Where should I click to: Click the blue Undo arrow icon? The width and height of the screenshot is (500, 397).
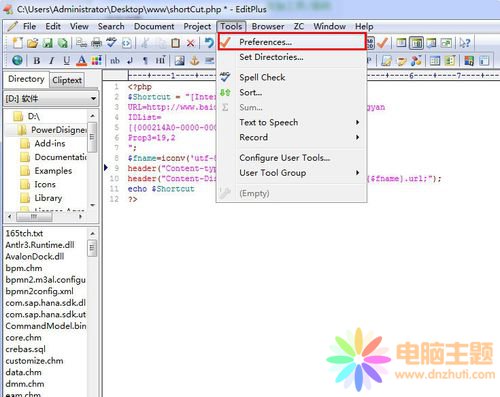209,43
